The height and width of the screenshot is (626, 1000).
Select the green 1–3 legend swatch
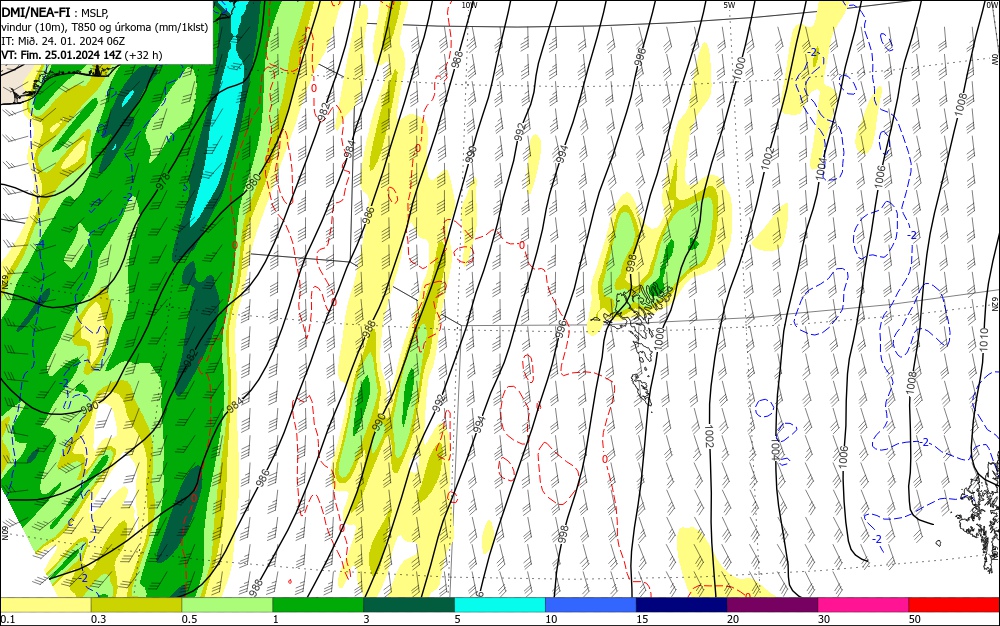pos(318,605)
